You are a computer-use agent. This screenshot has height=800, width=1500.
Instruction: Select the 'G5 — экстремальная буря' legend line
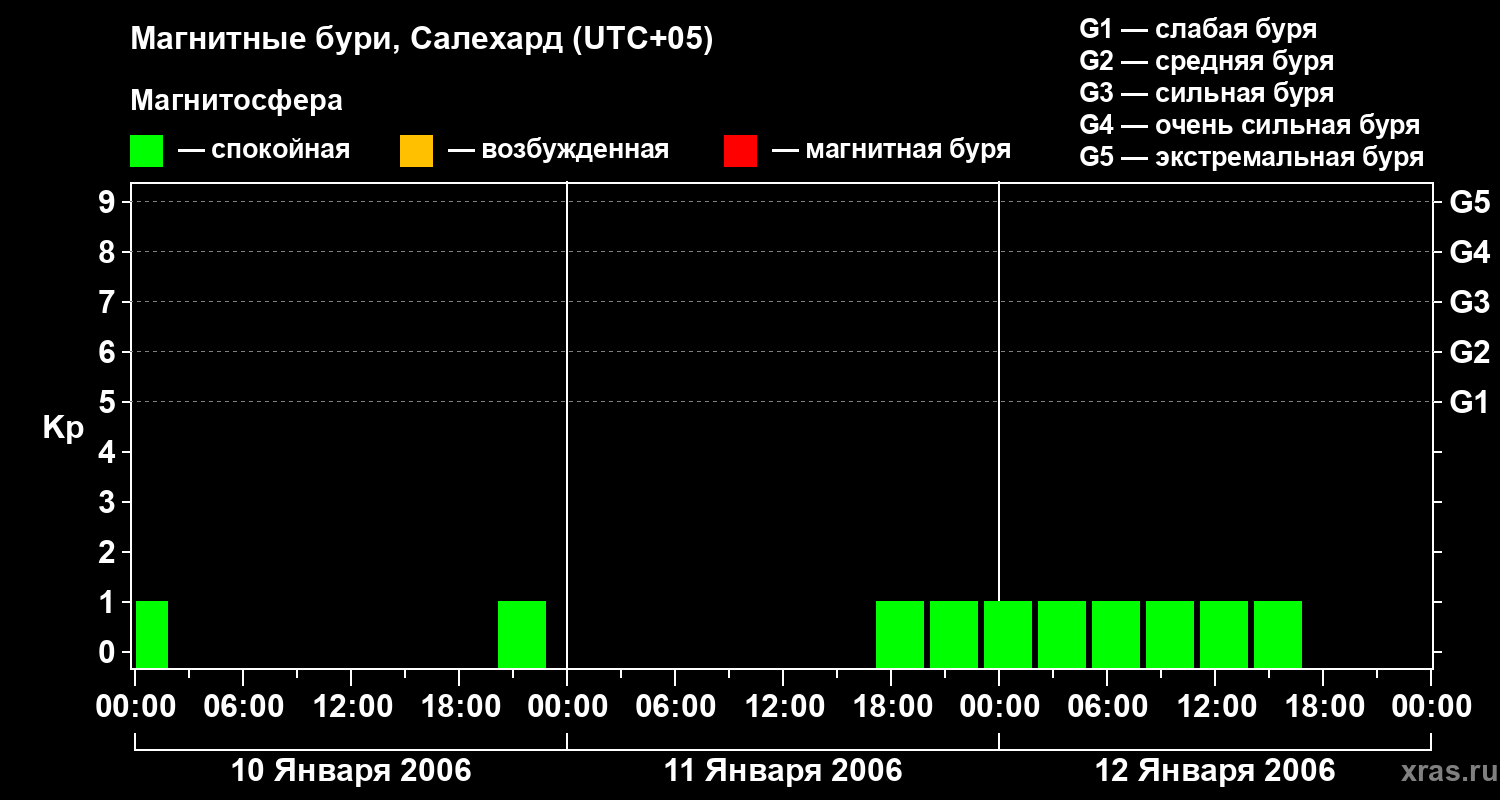click(x=1252, y=157)
